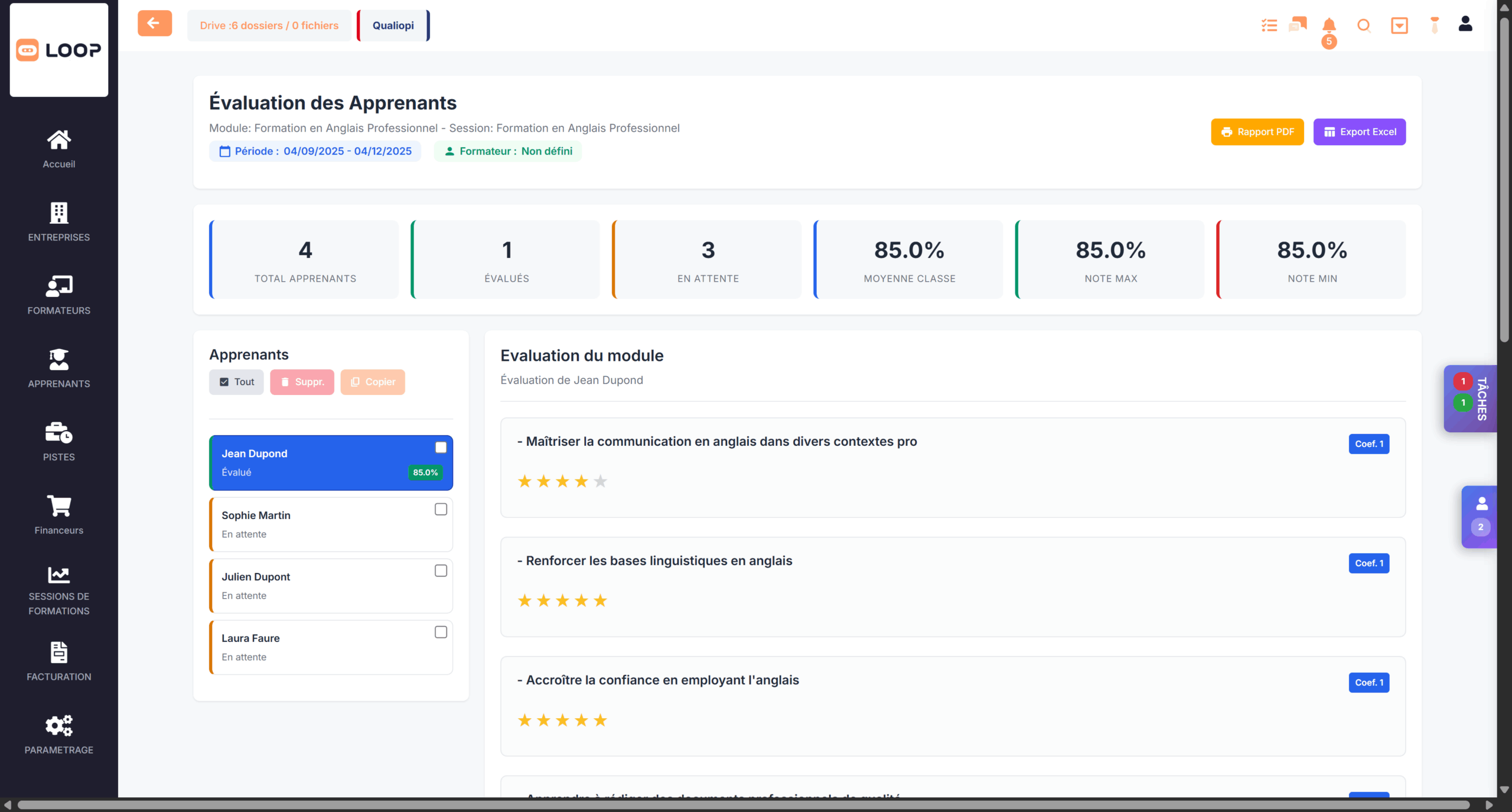Enable the Tout select-all checkbox
Screen dimensions: 1512x812
[224, 381]
